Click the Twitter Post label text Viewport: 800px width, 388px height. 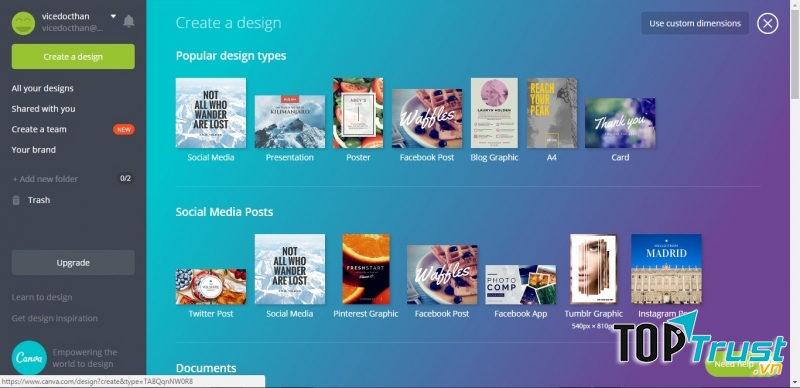(211, 313)
